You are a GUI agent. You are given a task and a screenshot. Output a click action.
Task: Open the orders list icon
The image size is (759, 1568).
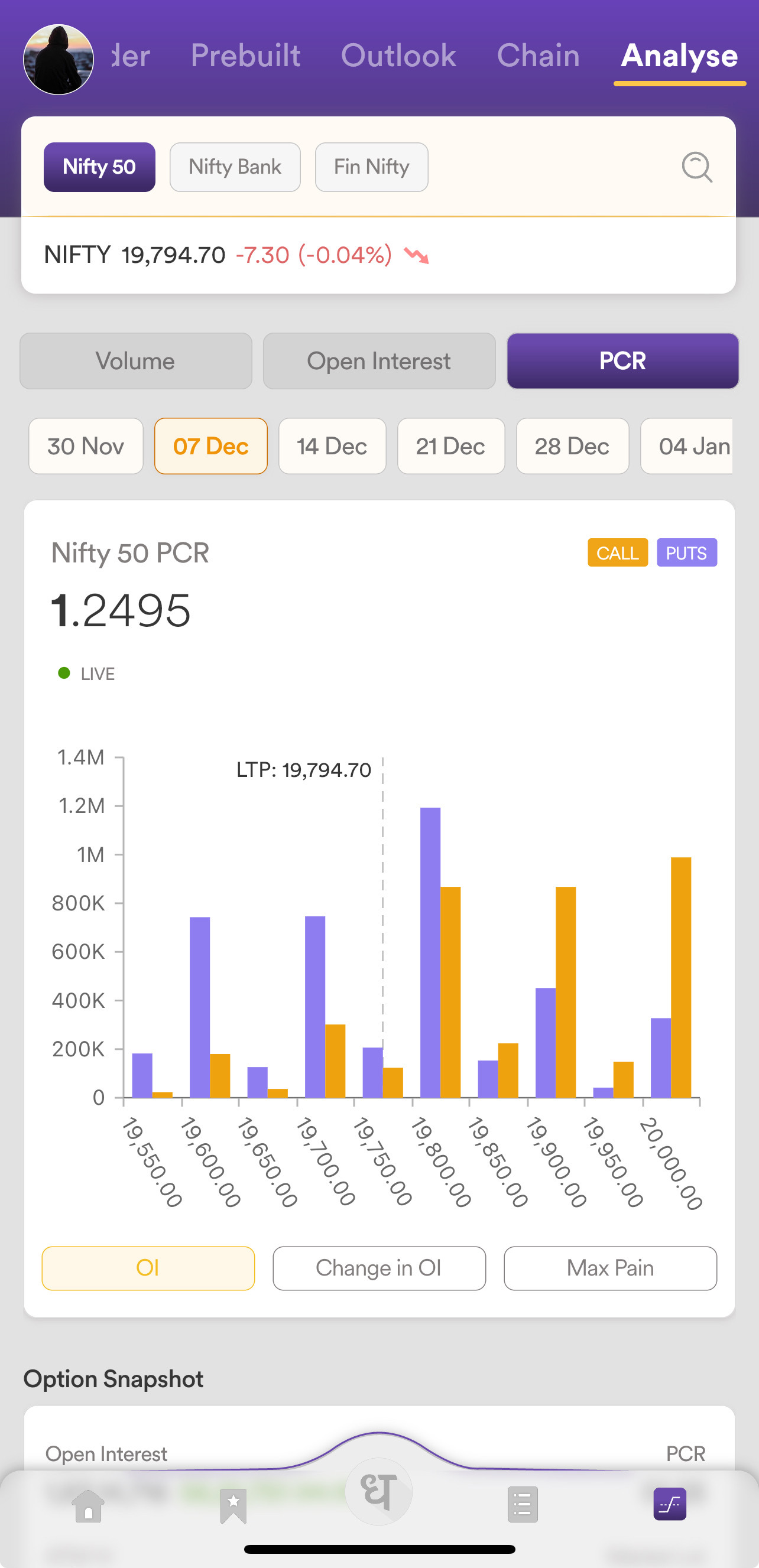coord(523,1505)
